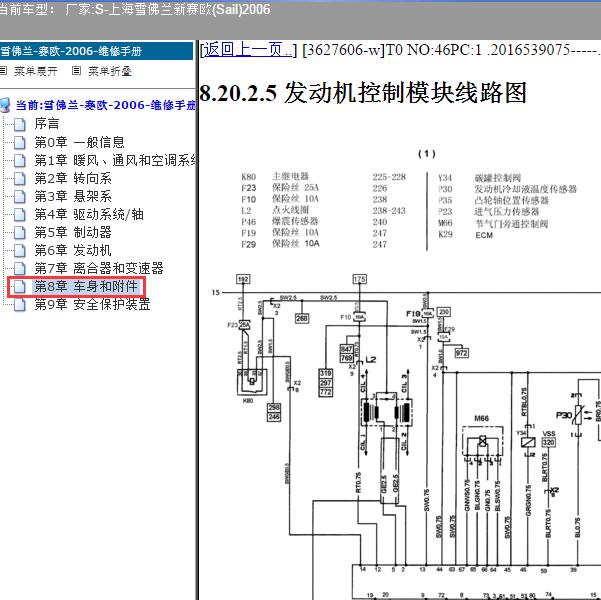Viewport: 601px width, 600px height.
Task: Click the page icon beside 第1章
Action: (x=20, y=160)
